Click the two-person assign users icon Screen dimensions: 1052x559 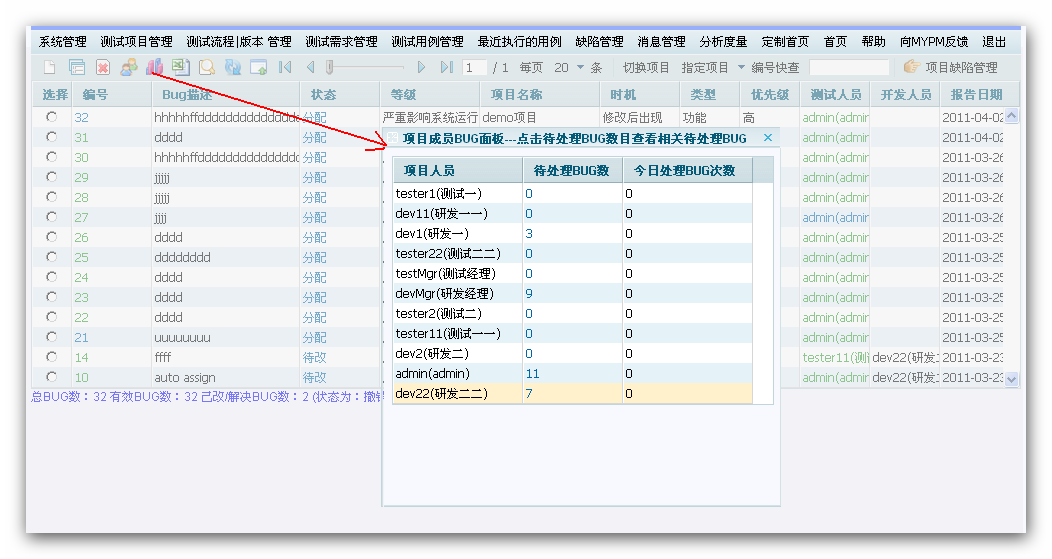(129, 67)
